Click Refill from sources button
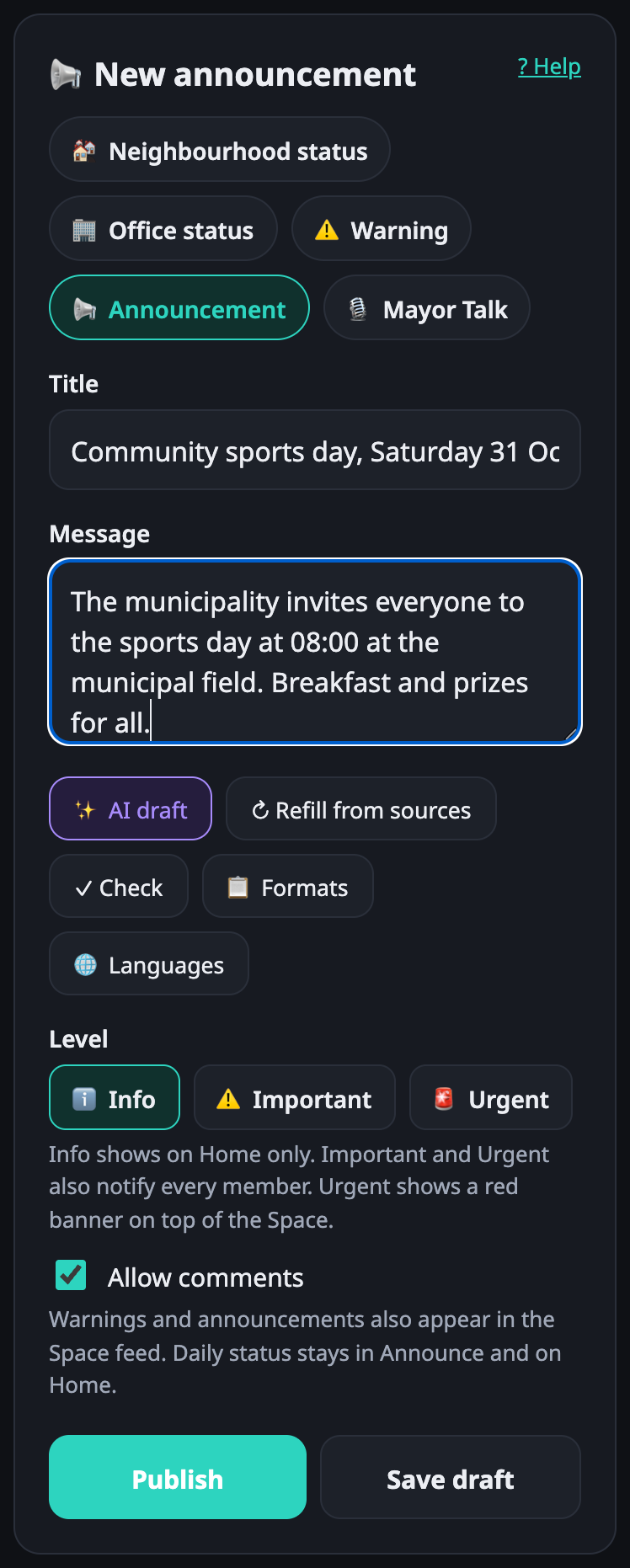Image resolution: width=630 pixels, height=1568 pixels. [x=361, y=808]
